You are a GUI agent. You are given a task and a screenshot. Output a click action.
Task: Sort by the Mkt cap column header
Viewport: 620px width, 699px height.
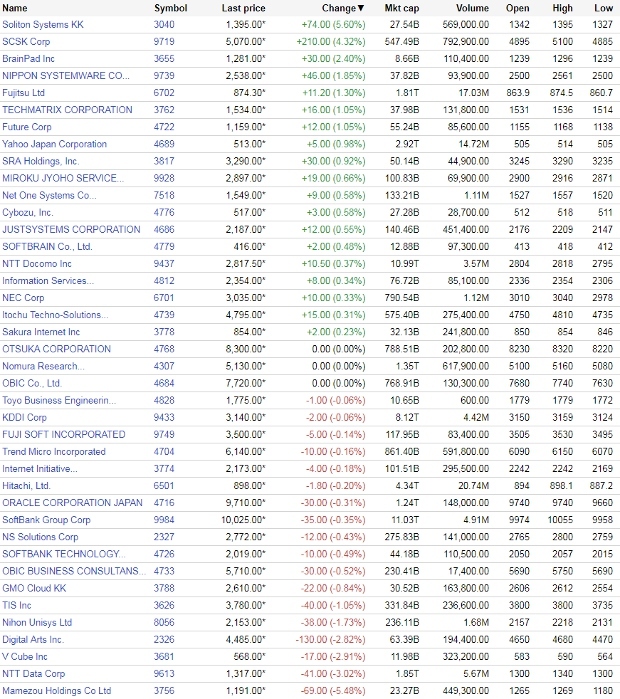tap(402, 8)
